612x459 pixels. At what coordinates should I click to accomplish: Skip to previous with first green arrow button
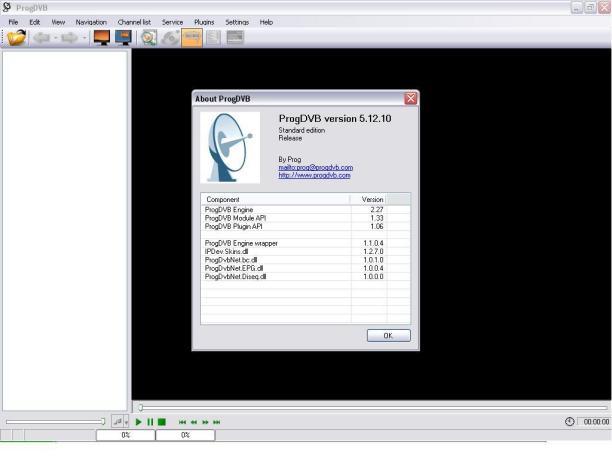[x=182, y=422]
